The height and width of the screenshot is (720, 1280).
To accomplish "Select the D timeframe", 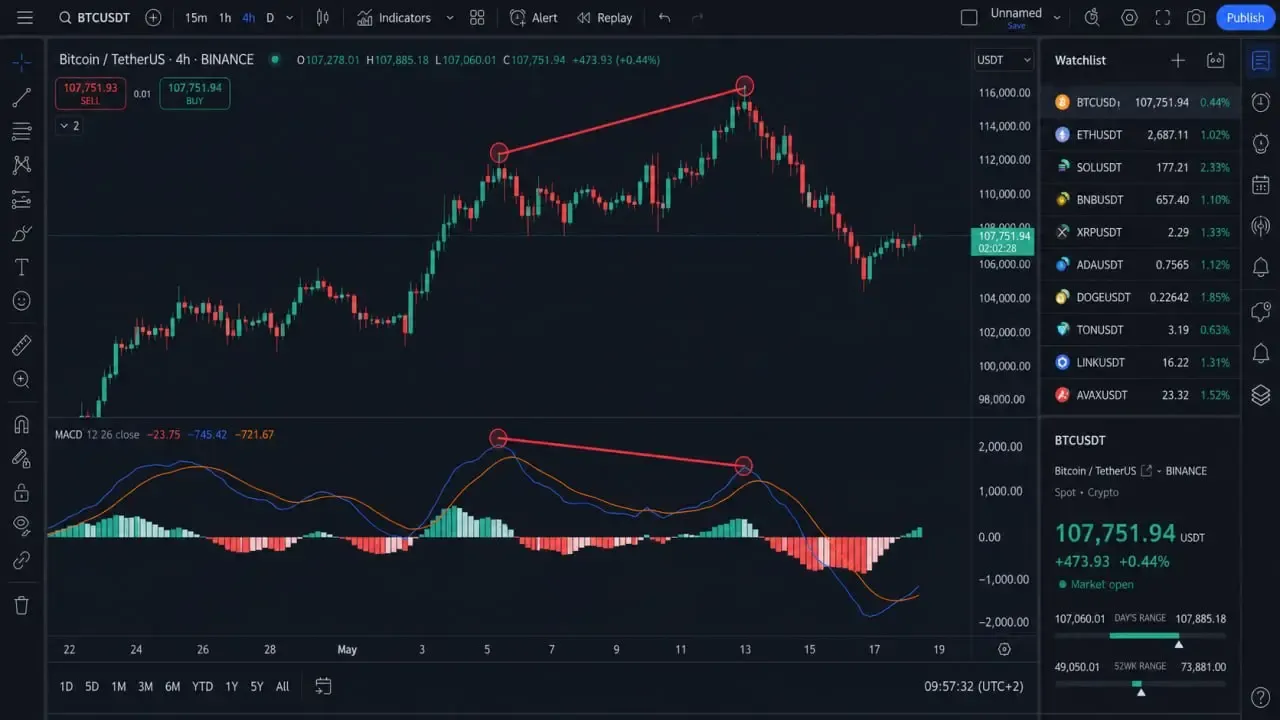I will (x=270, y=18).
